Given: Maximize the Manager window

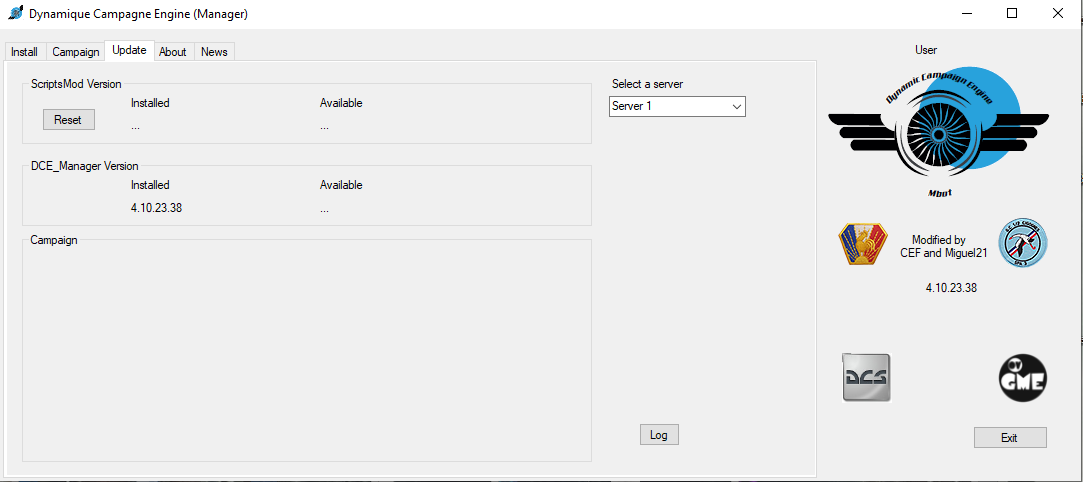Looking at the screenshot, I should click(x=1012, y=13).
